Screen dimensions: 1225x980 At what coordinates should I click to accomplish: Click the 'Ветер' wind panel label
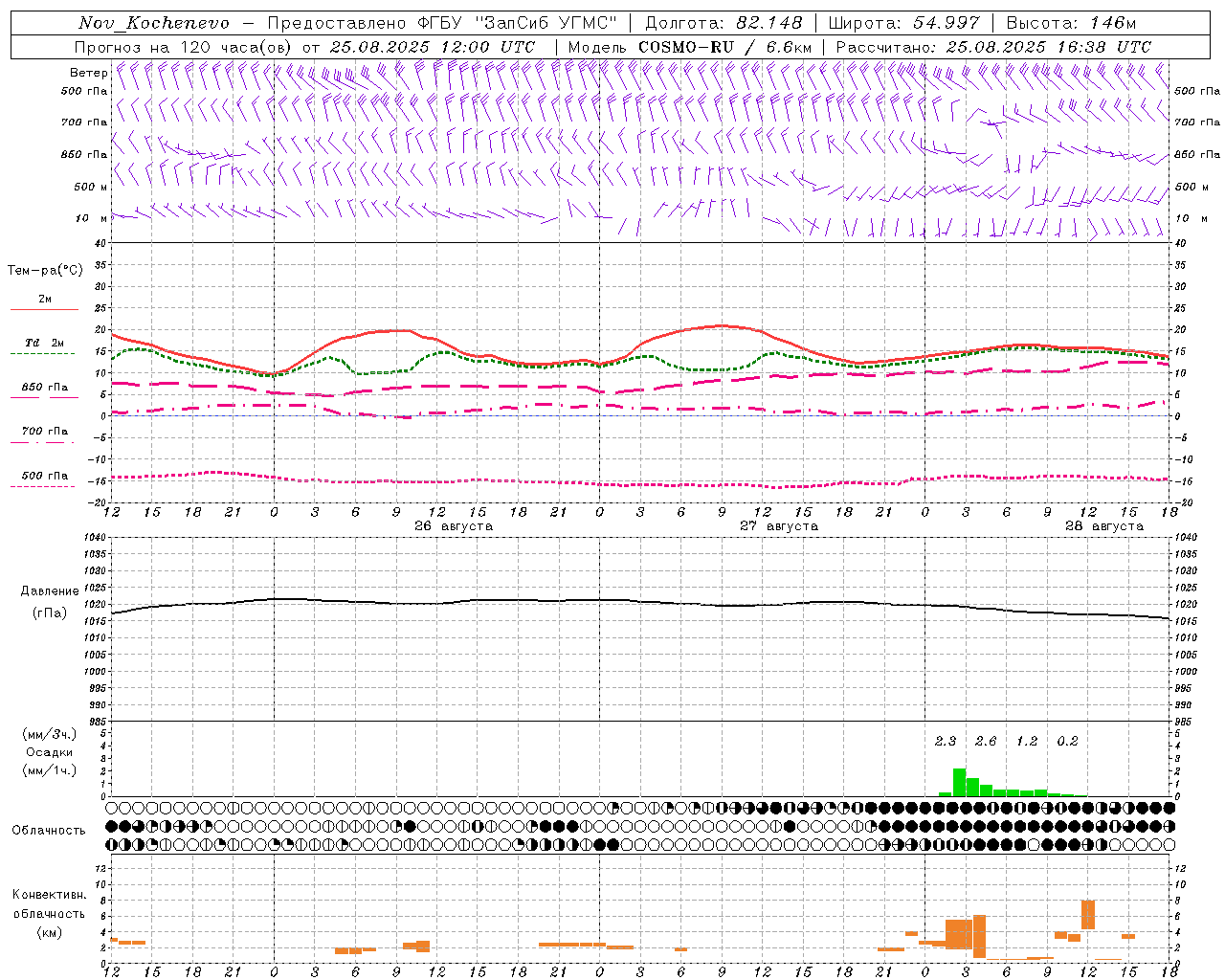[88, 73]
